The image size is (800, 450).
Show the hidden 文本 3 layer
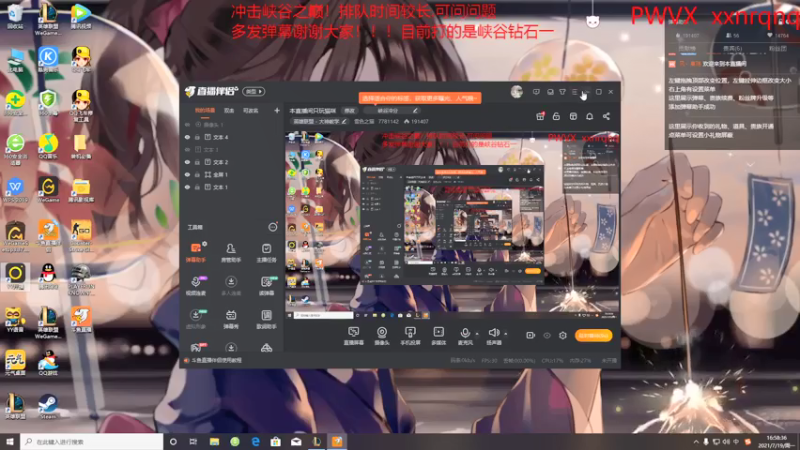(x=187, y=149)
